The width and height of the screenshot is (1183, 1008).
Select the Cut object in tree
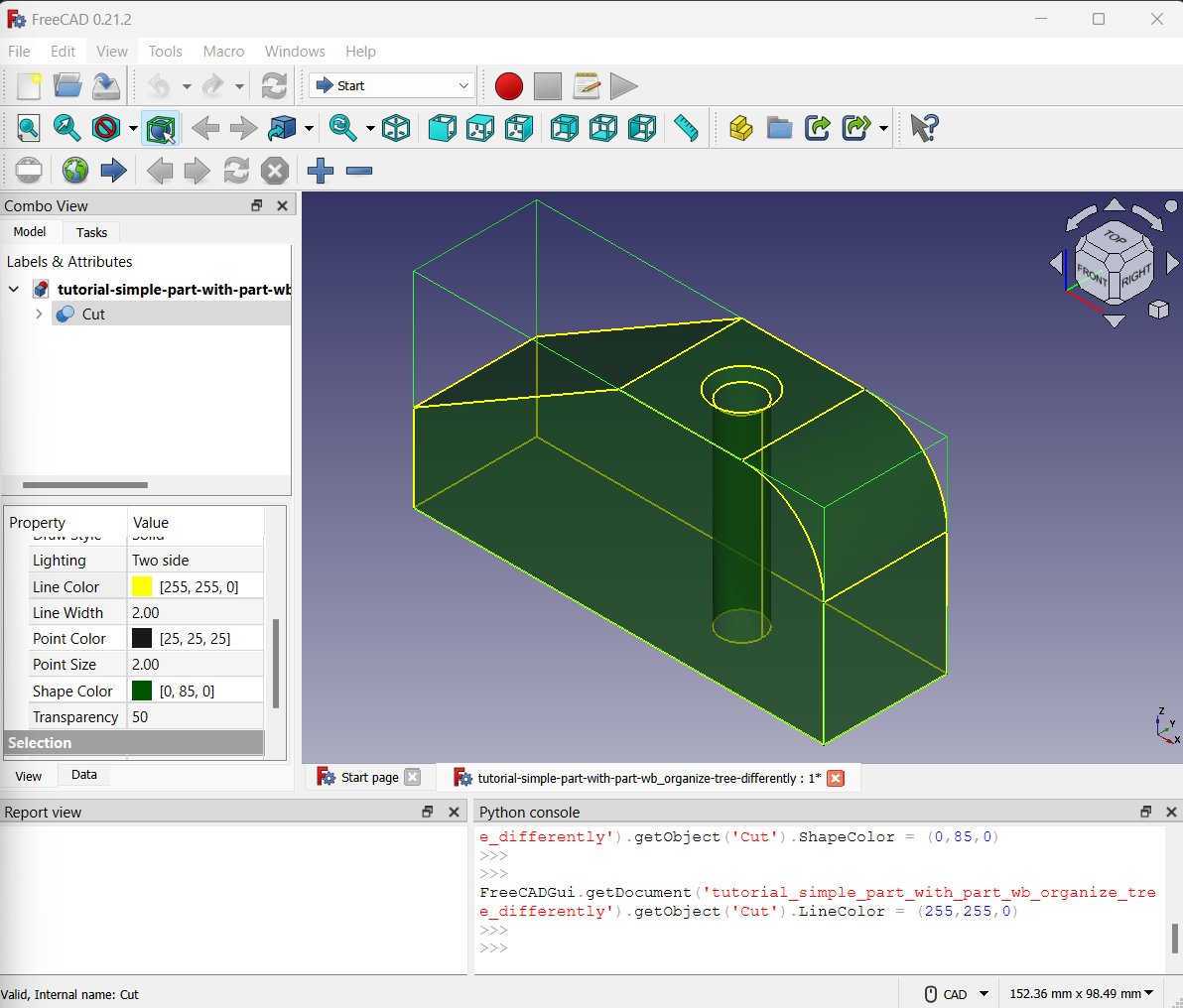click(93, 314)
